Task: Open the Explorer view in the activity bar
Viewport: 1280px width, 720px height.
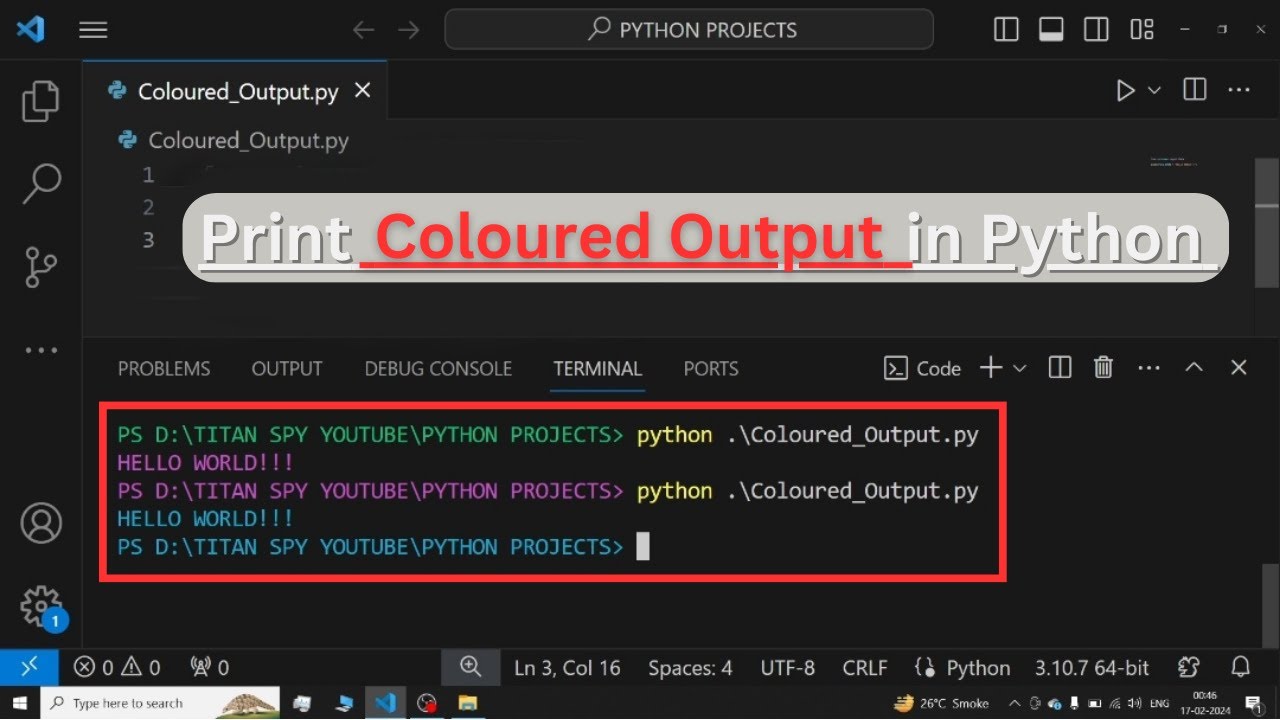Action: click(41, 102)
